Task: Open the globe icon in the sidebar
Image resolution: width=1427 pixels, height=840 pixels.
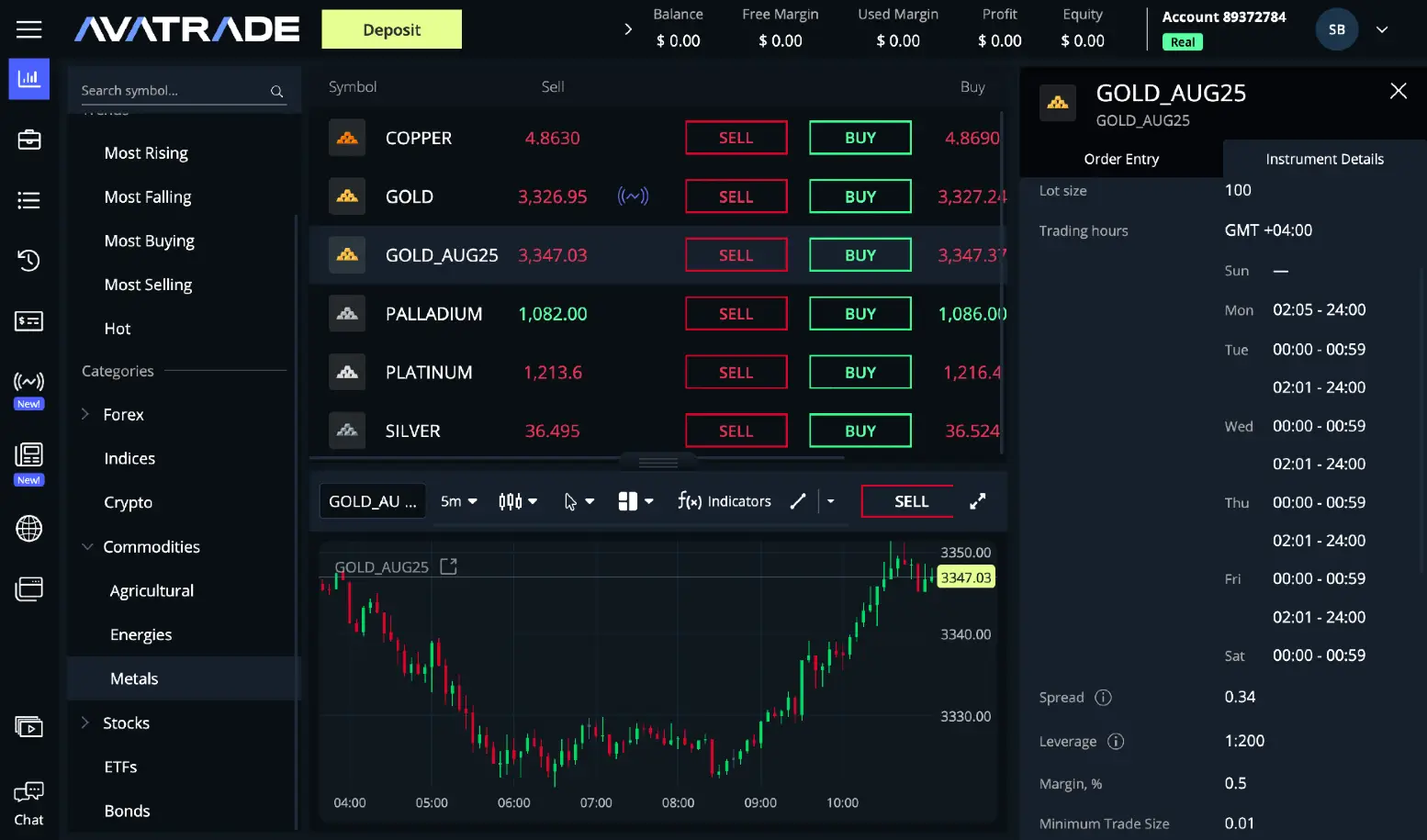Action: tap(29, 529)
